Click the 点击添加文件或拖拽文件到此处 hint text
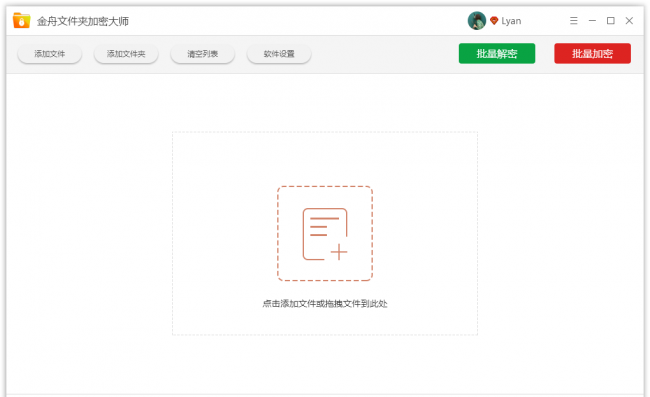The image size is (650, 397). (x=325, y=304)
